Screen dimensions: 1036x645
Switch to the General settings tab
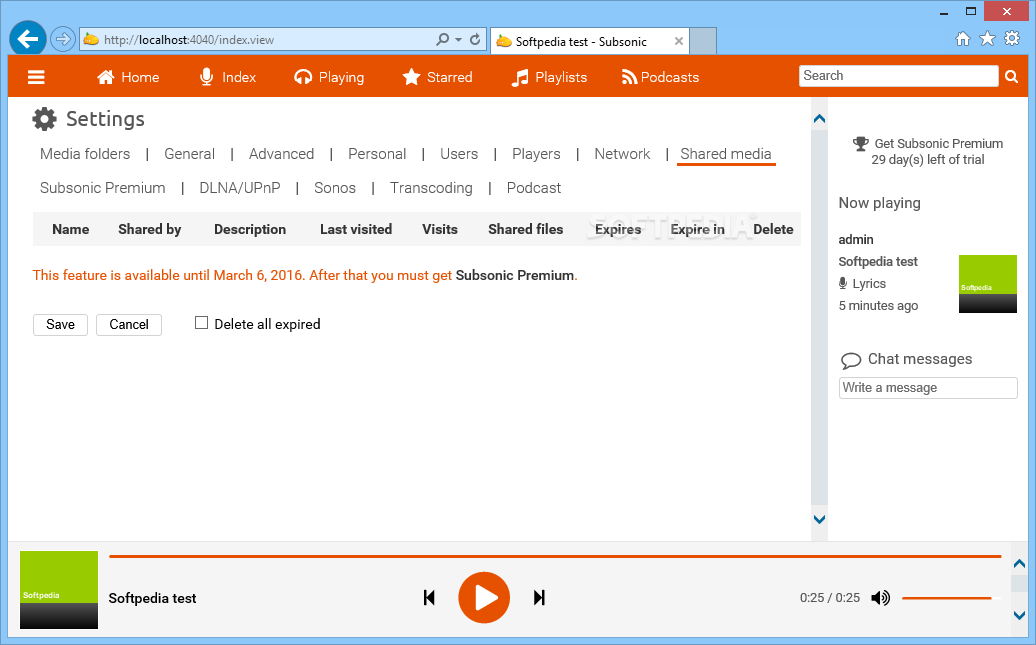tap(190, 154)
